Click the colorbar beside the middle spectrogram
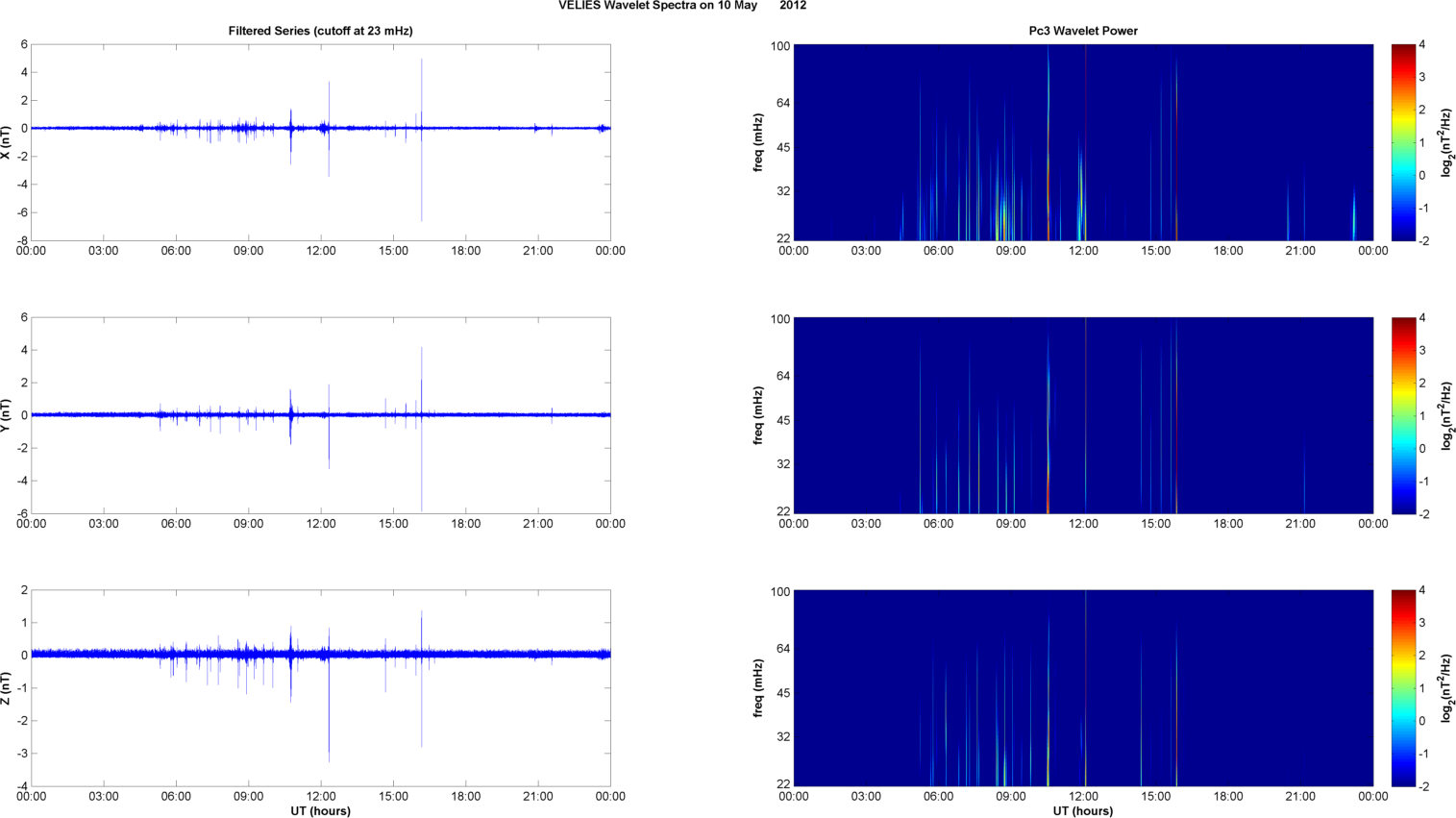This screenshot has width=1456, height=818. tap(1403, 415)
